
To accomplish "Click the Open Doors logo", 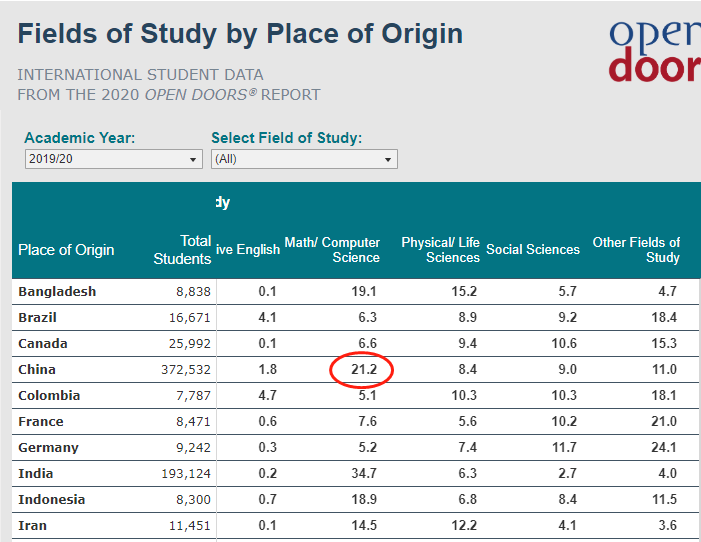I will tap(655, 50).
